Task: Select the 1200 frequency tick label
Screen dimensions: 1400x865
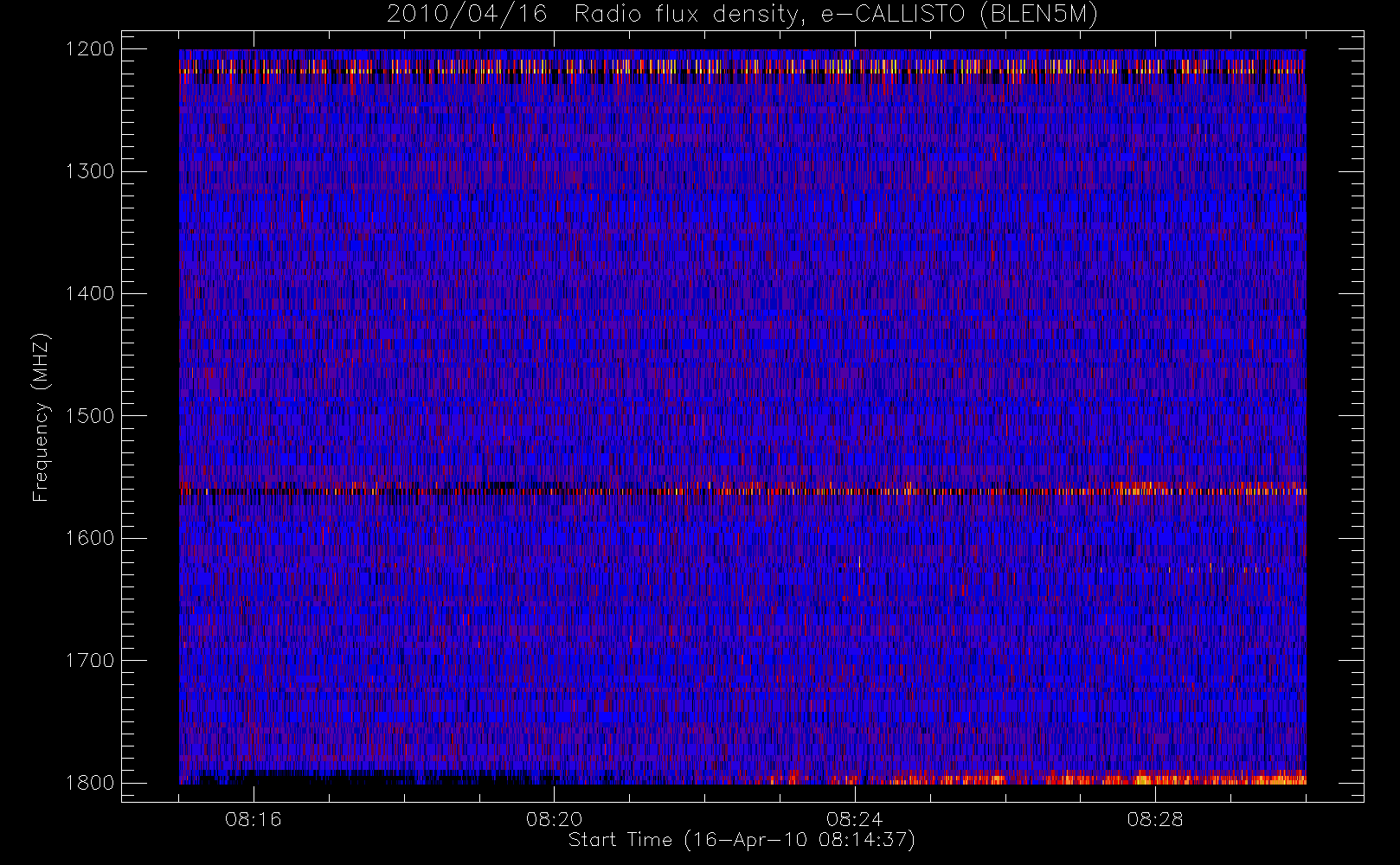Action: [90, 49]
